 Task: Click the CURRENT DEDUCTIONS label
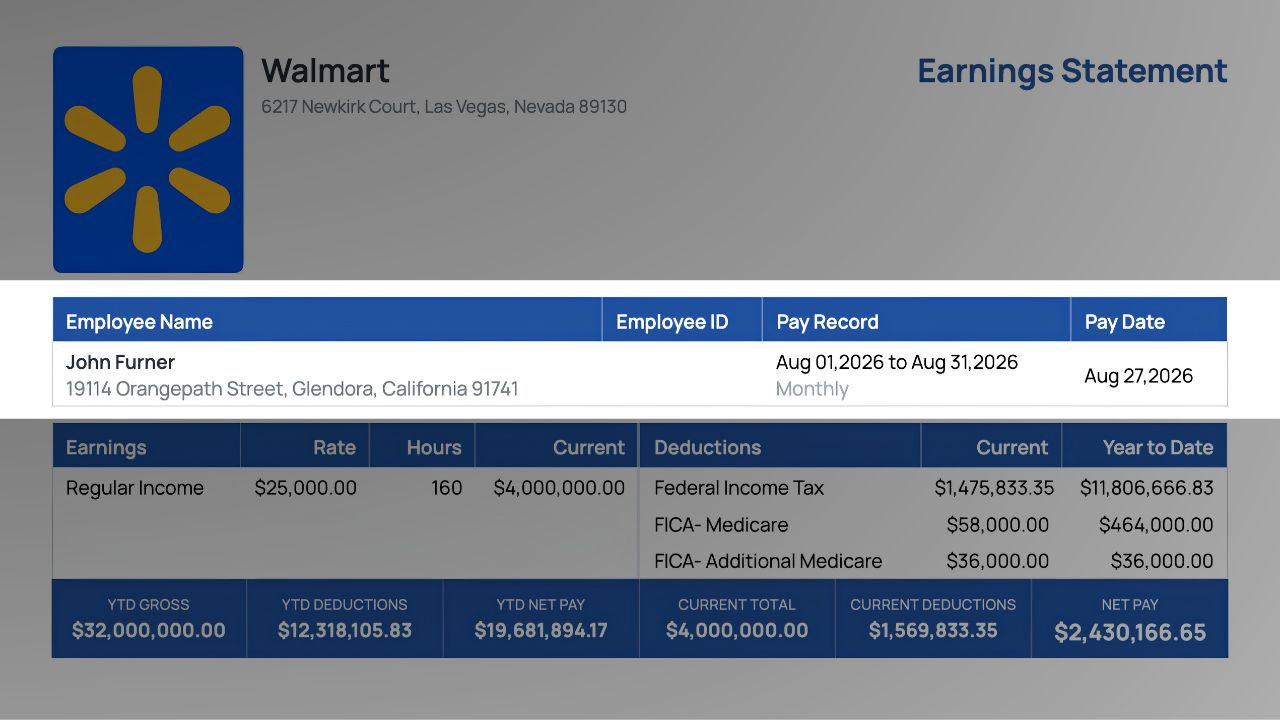[933, 605]
